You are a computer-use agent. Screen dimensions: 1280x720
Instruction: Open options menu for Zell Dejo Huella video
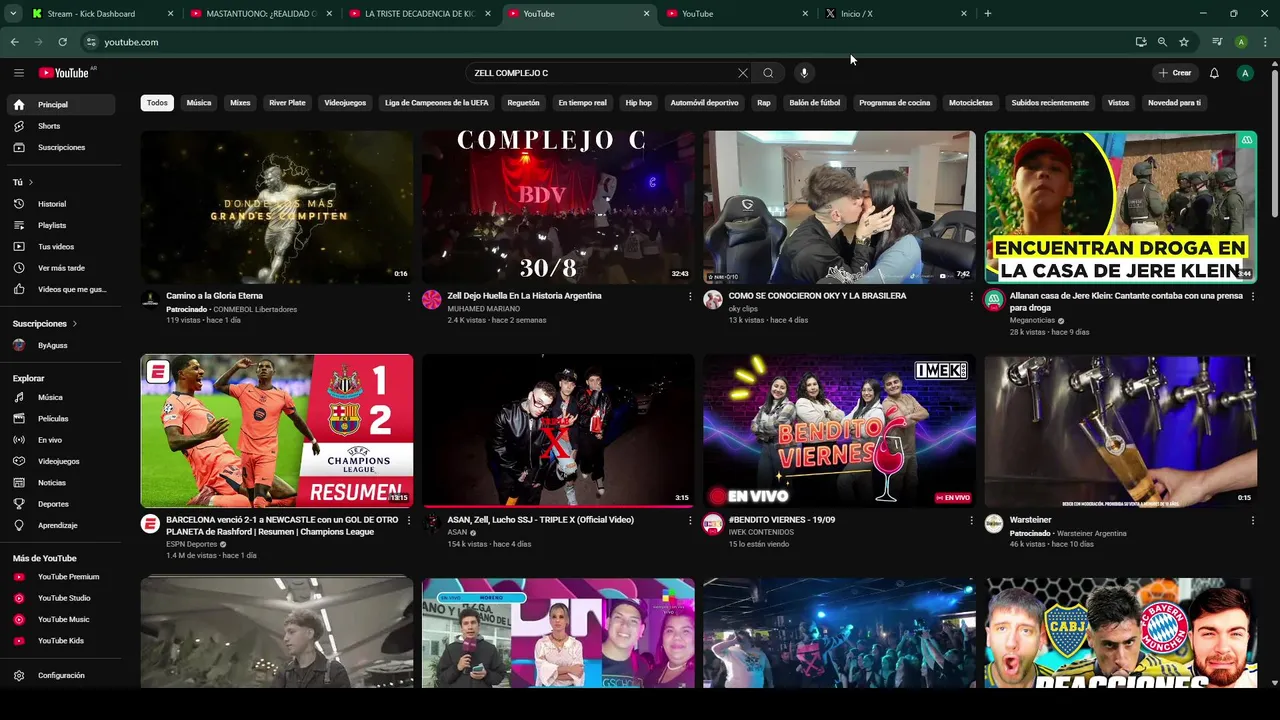click(689, 297)
